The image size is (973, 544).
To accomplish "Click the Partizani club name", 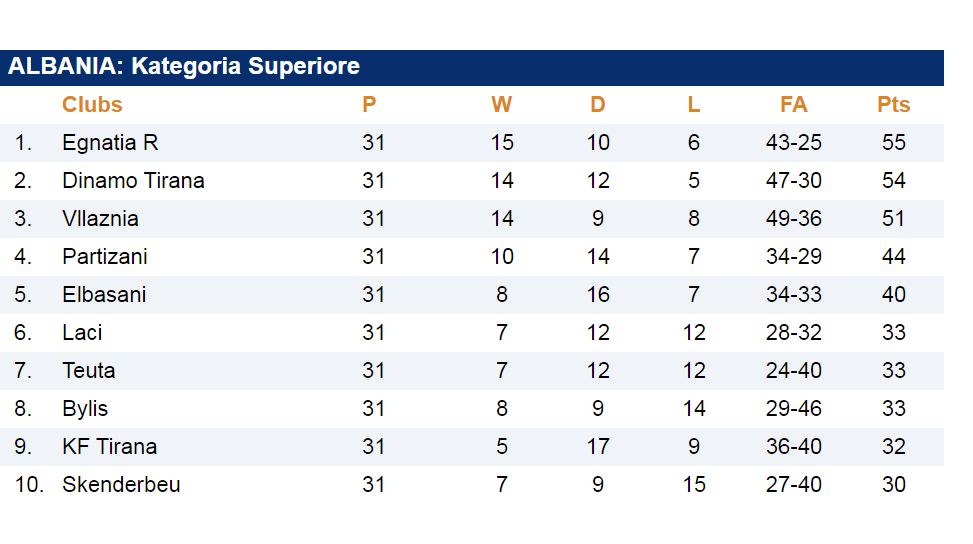I will click(104, 257).
